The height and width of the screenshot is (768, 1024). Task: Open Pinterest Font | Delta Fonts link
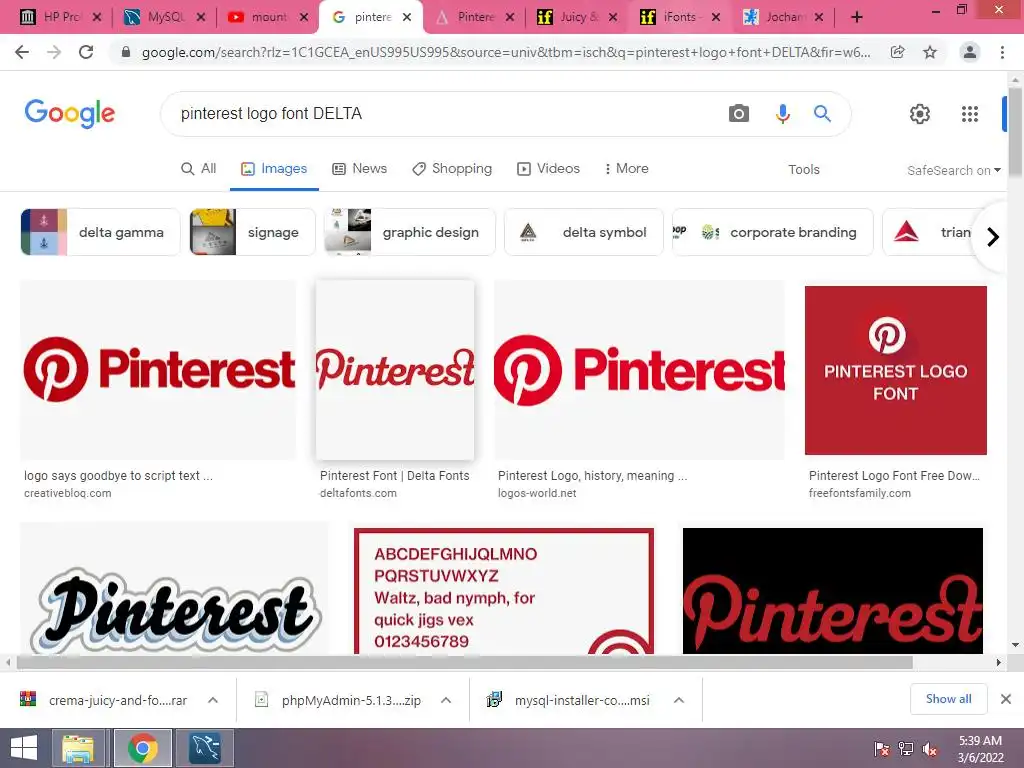pyautogui.click(x=394, y=476)
